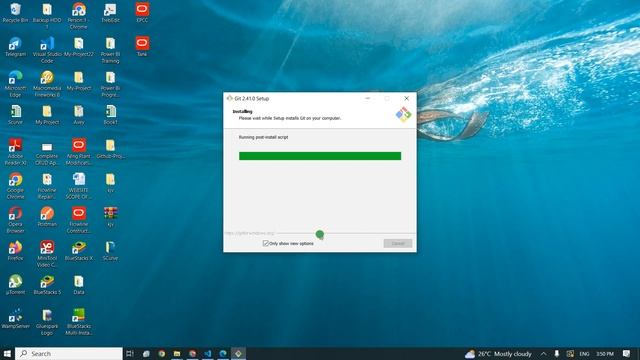
Task: Launch the Opera Browser desktop shortcut
Action: 15,220
